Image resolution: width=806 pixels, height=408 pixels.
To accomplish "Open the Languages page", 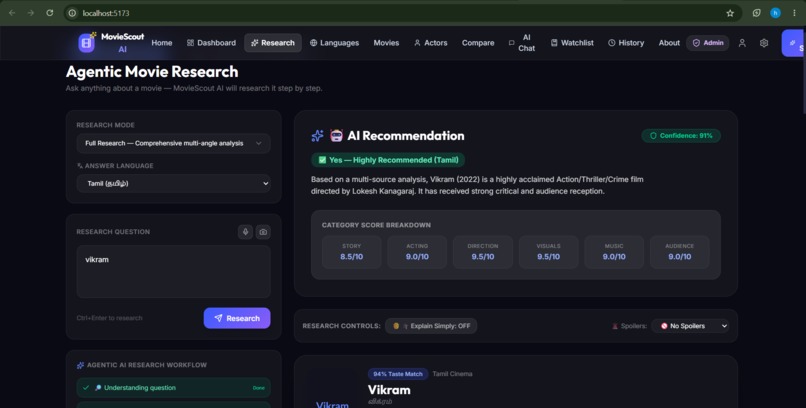I will [334, 43].
